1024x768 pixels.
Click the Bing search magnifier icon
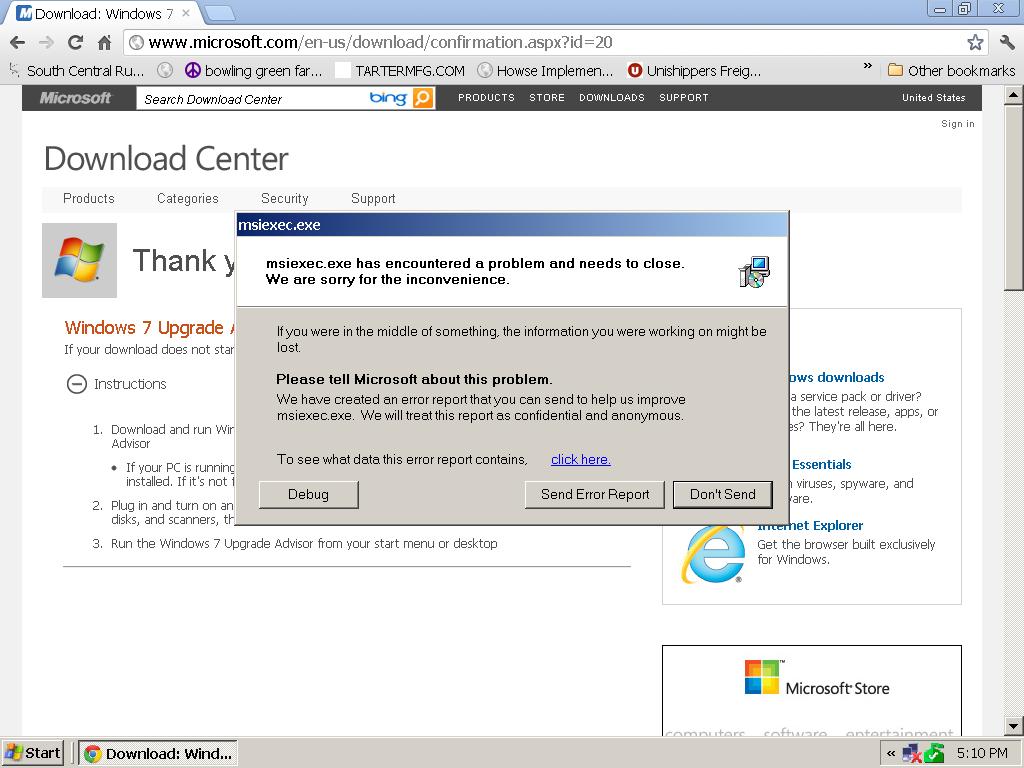coord(423,98)
